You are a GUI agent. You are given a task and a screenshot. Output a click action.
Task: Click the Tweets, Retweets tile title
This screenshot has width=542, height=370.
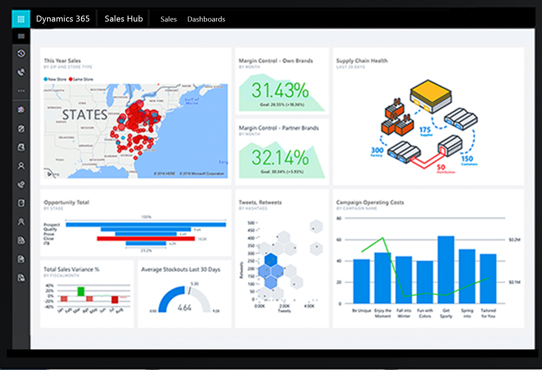(x=260, y=202)
